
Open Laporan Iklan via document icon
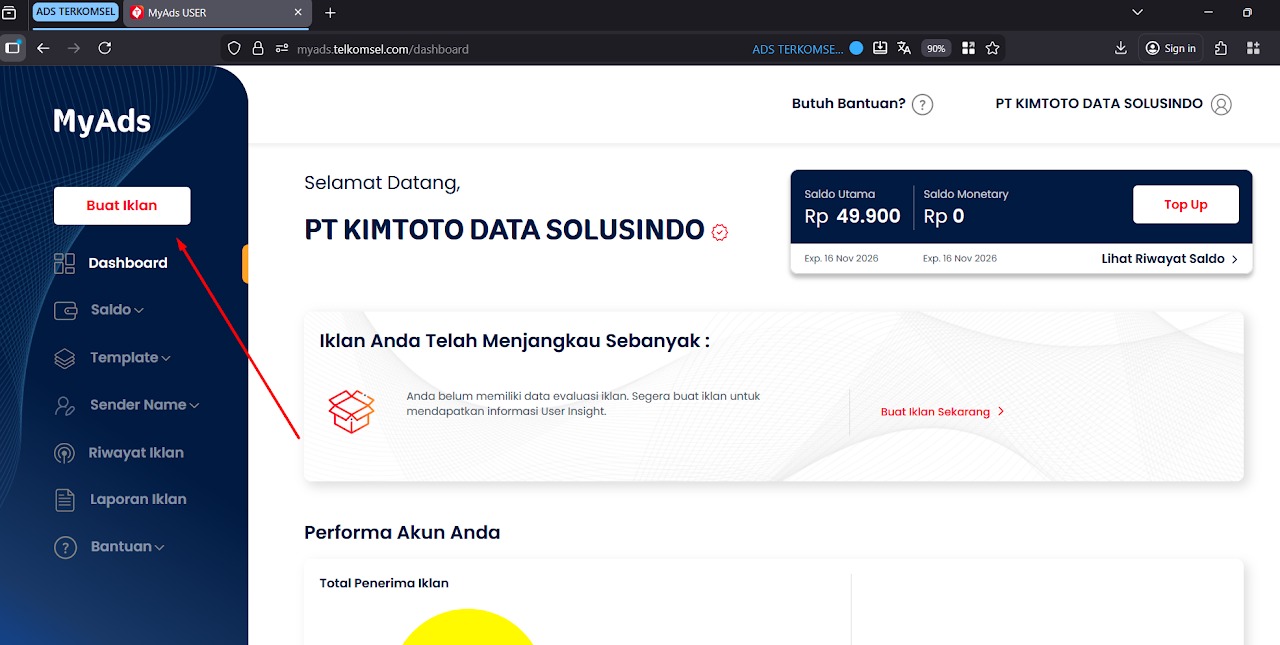click(65, 499)
